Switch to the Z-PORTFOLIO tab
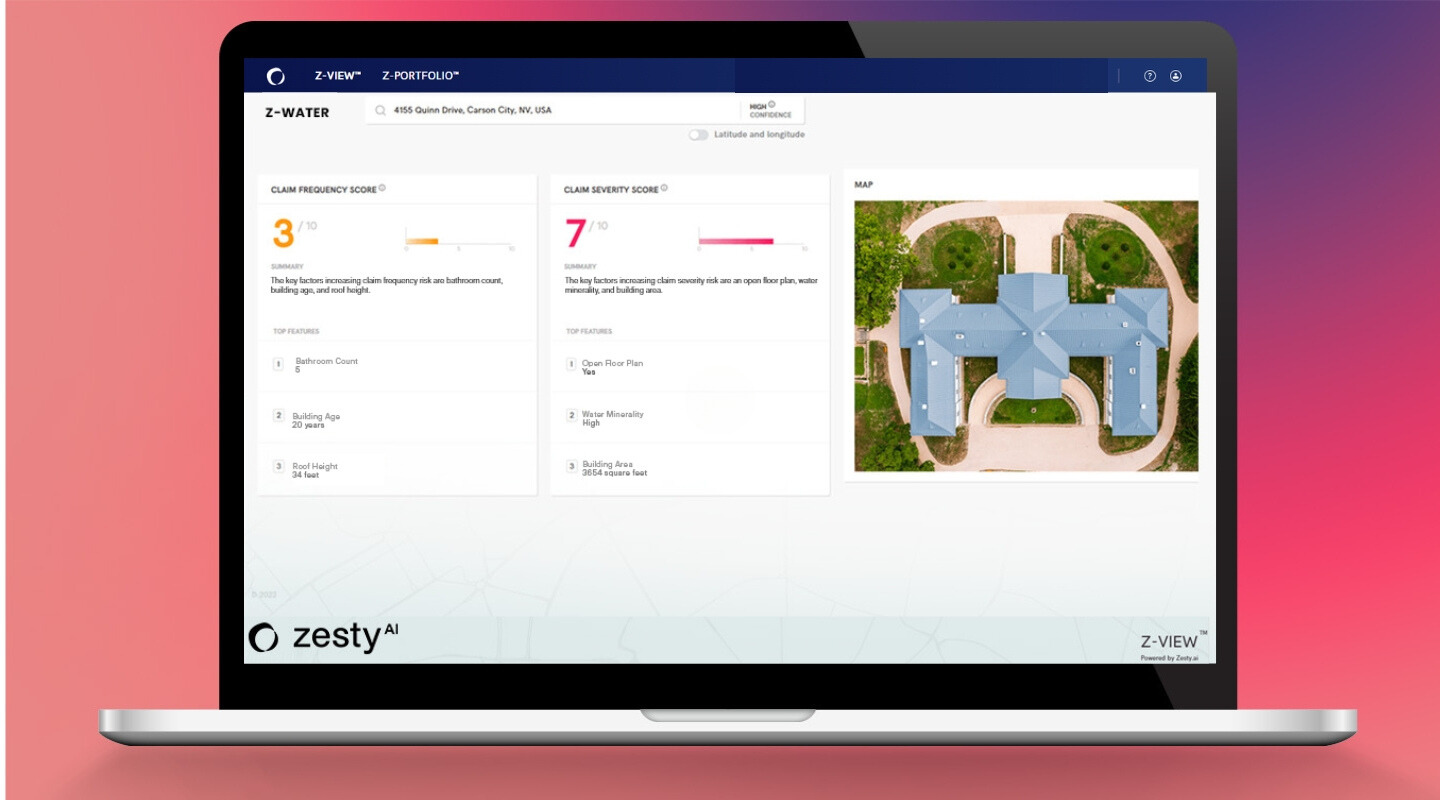1440x800 pixels. click(x=420, y=76)
